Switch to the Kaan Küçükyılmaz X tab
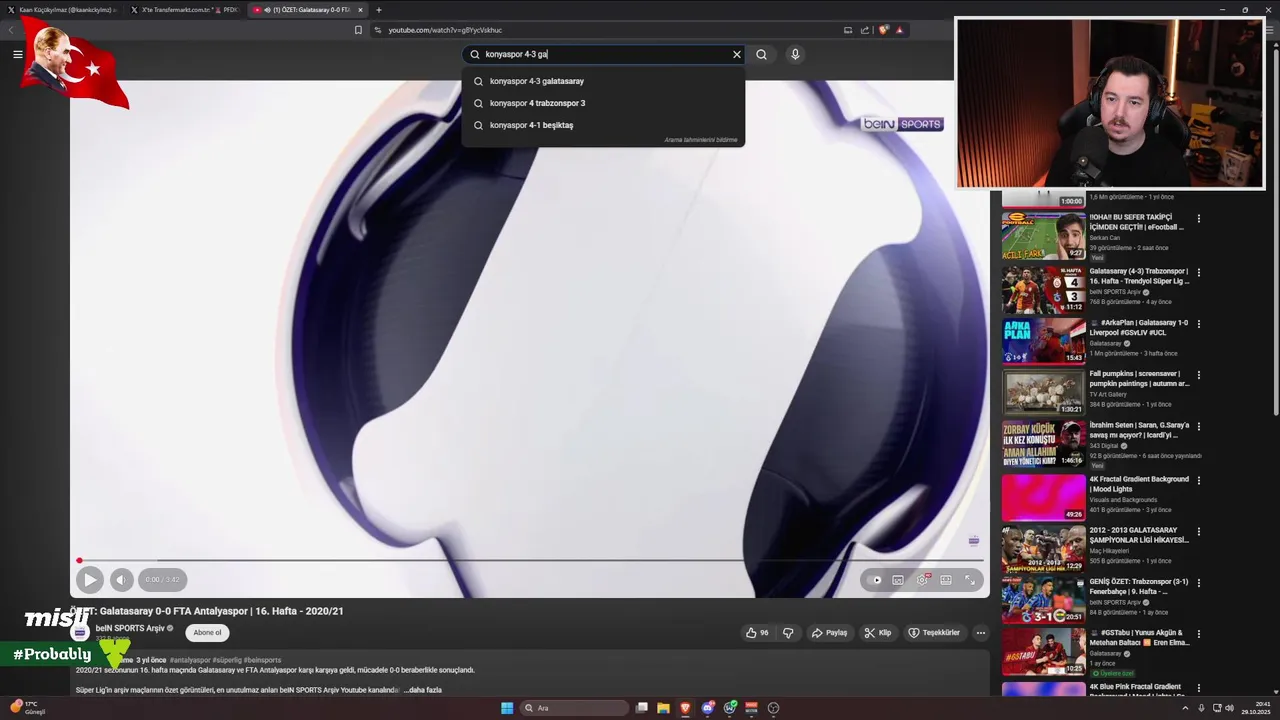 (x=62, y=10)
